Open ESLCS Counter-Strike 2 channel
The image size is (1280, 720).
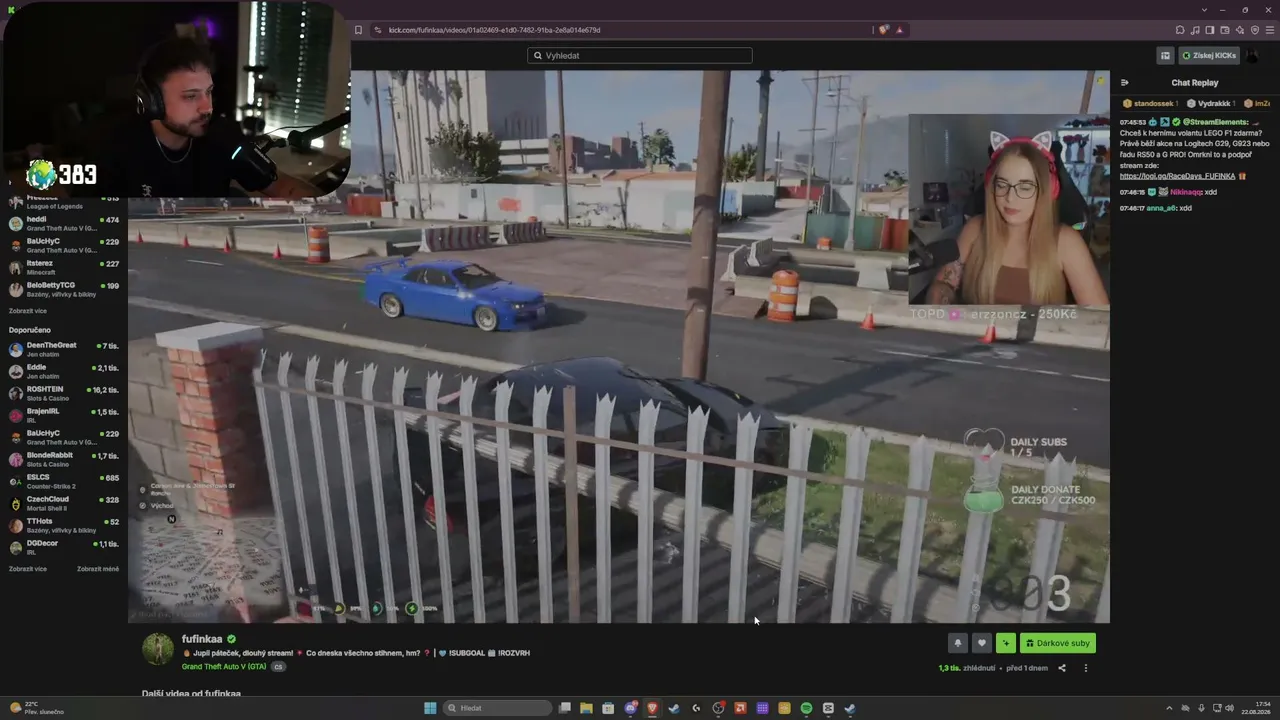(64, 481)
